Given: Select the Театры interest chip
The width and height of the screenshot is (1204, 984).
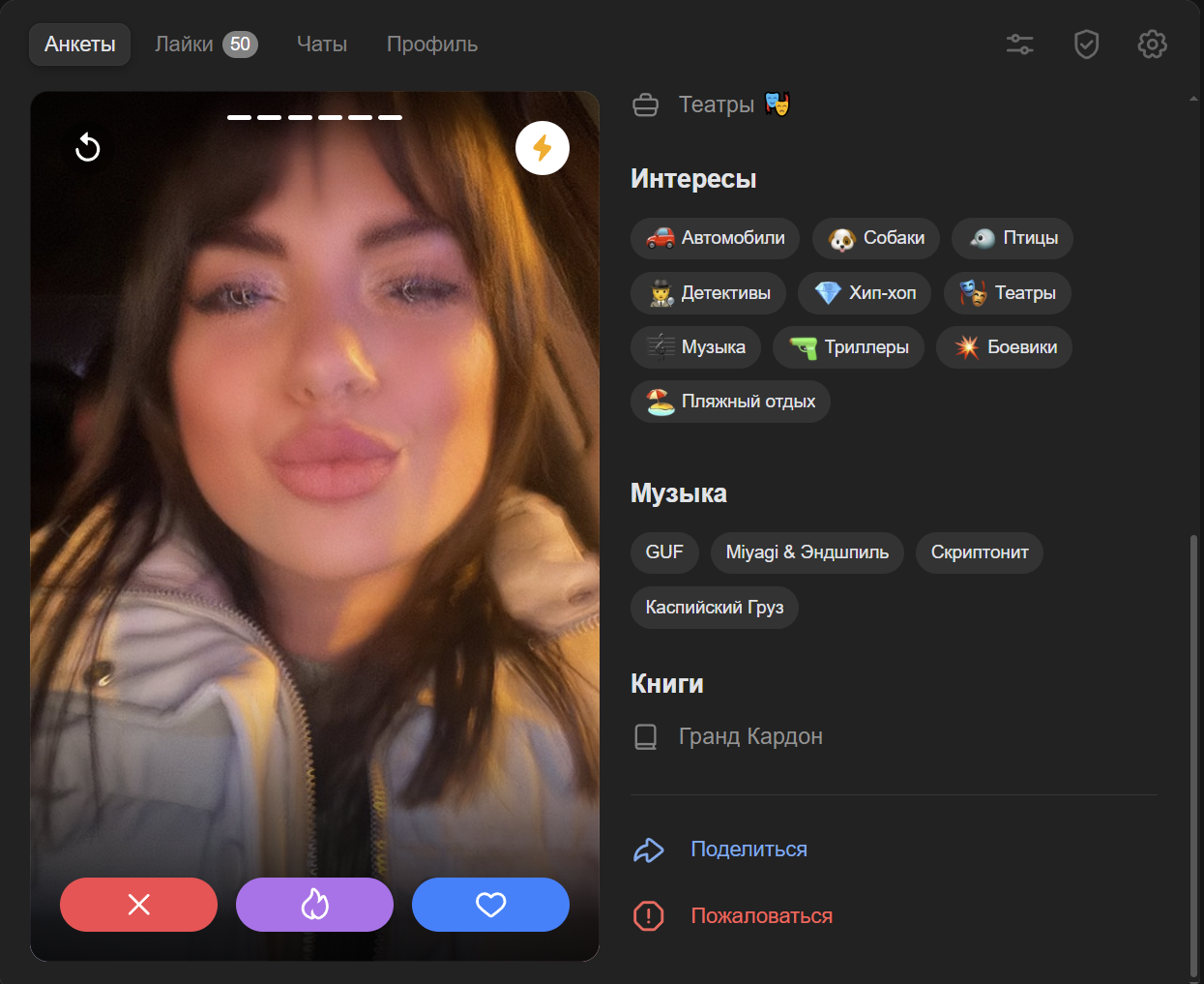Looking at the screenshot, I should [1008, 293].
